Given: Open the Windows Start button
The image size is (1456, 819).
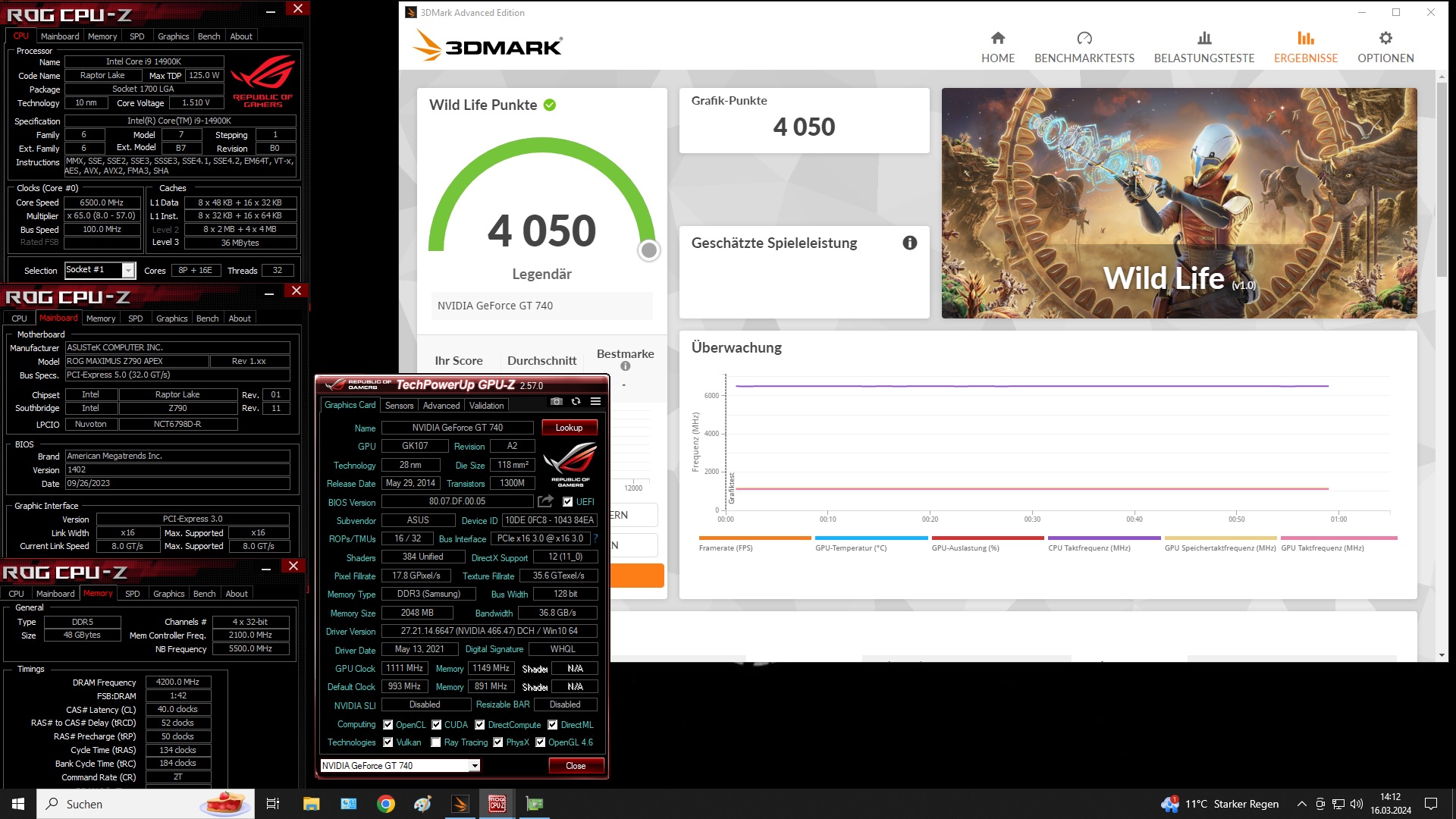Looking at the screenshot, I should pyautogui.click(x=18, y=804).
